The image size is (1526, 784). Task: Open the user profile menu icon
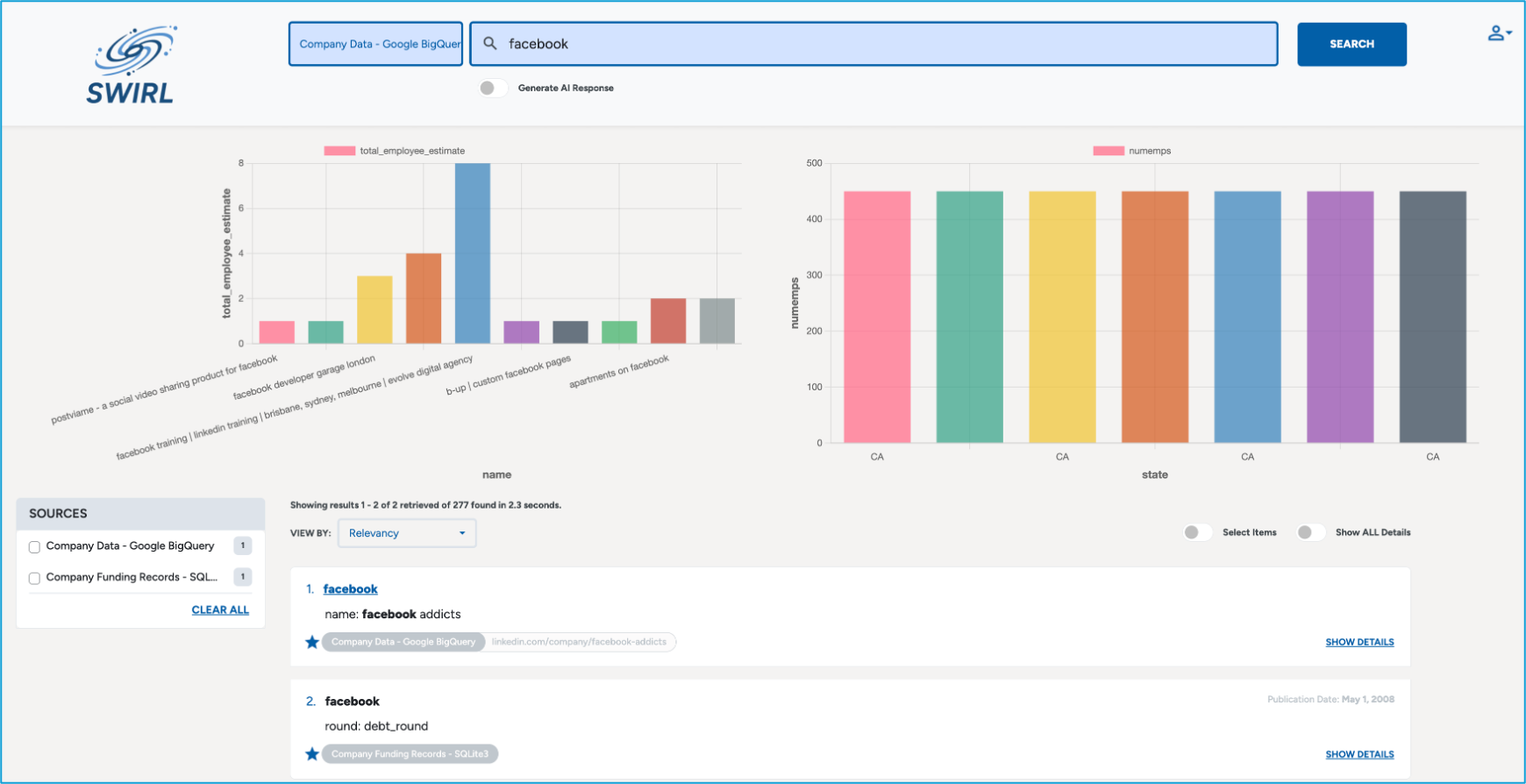point(1499,33)
